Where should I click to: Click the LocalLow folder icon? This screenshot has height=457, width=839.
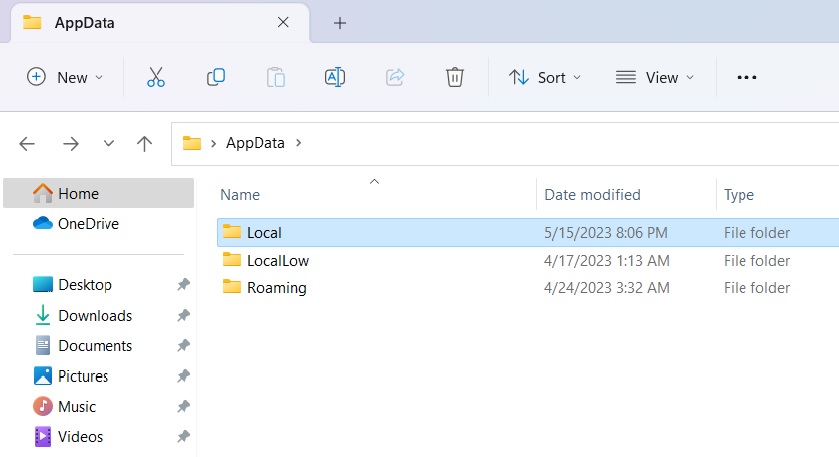pyautogui.click(x=232, y=259)
